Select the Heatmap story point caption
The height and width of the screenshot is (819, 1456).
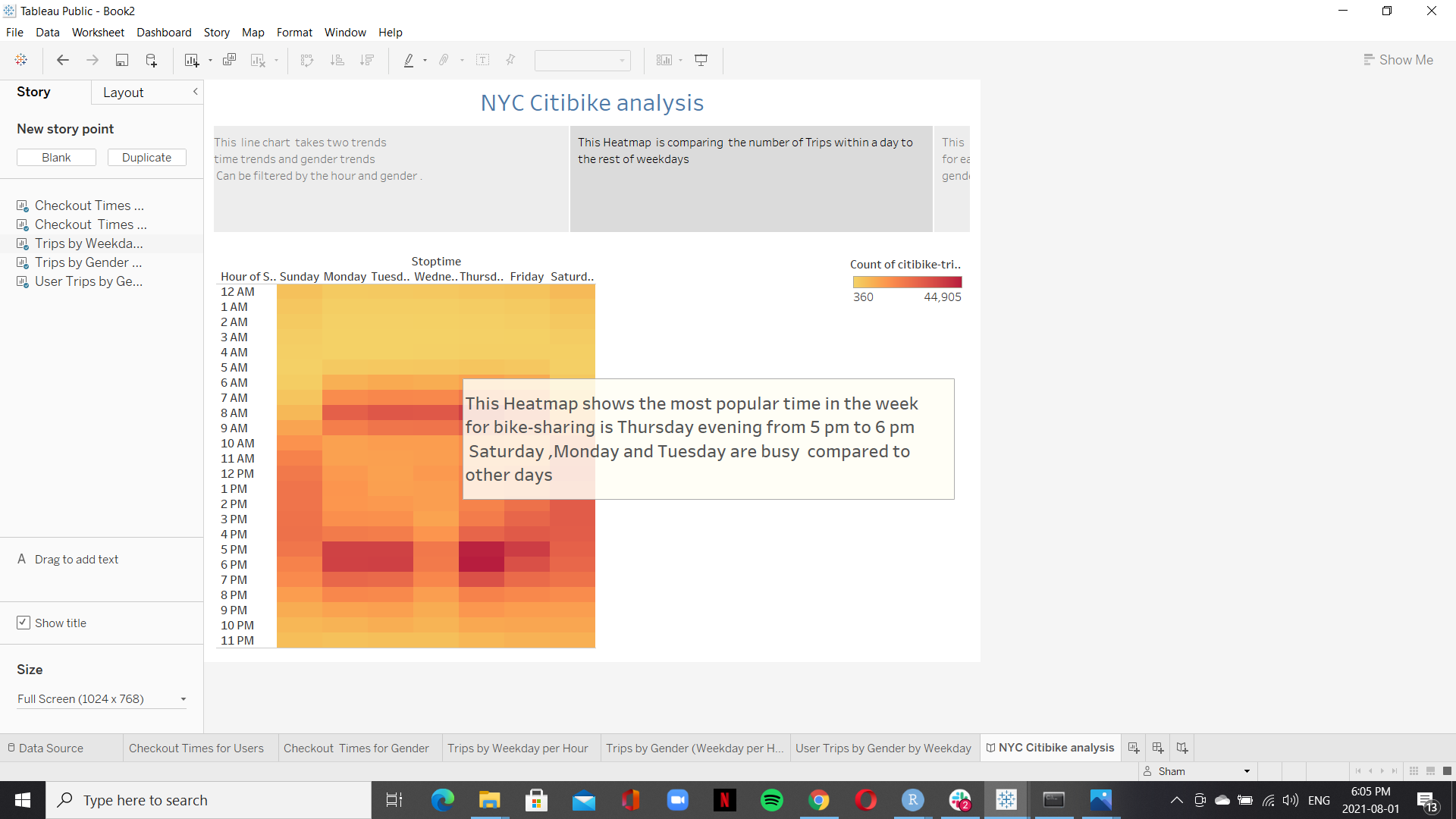751,179
